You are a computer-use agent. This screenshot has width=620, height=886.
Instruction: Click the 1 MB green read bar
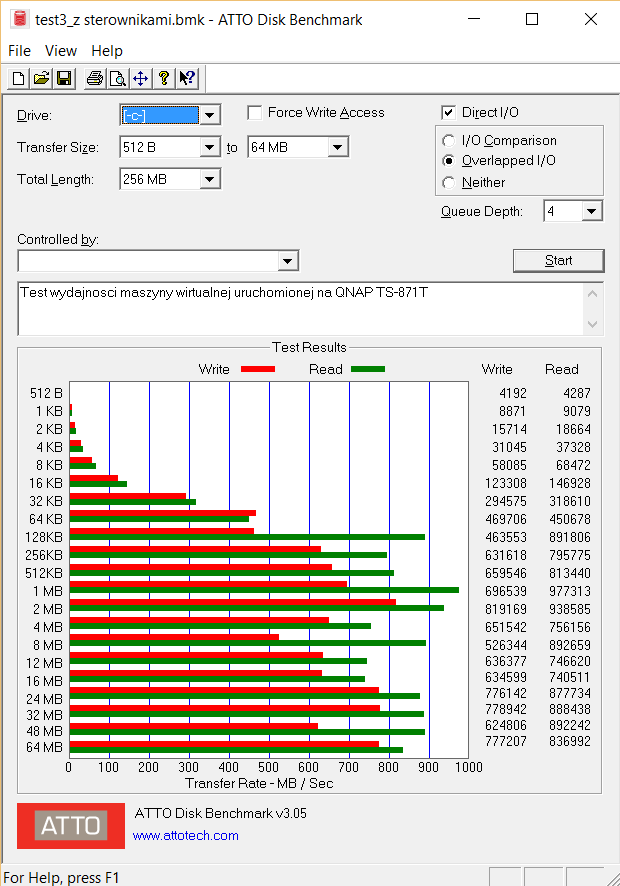coord(264,590)
